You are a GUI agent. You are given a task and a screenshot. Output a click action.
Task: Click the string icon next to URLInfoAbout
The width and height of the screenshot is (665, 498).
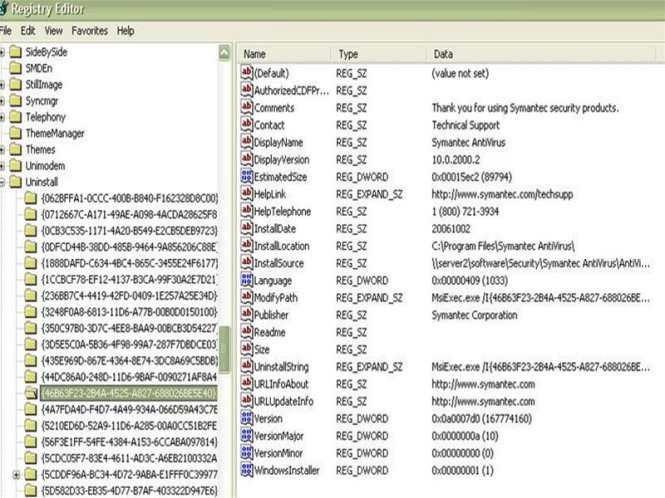(x=246, y=384)
